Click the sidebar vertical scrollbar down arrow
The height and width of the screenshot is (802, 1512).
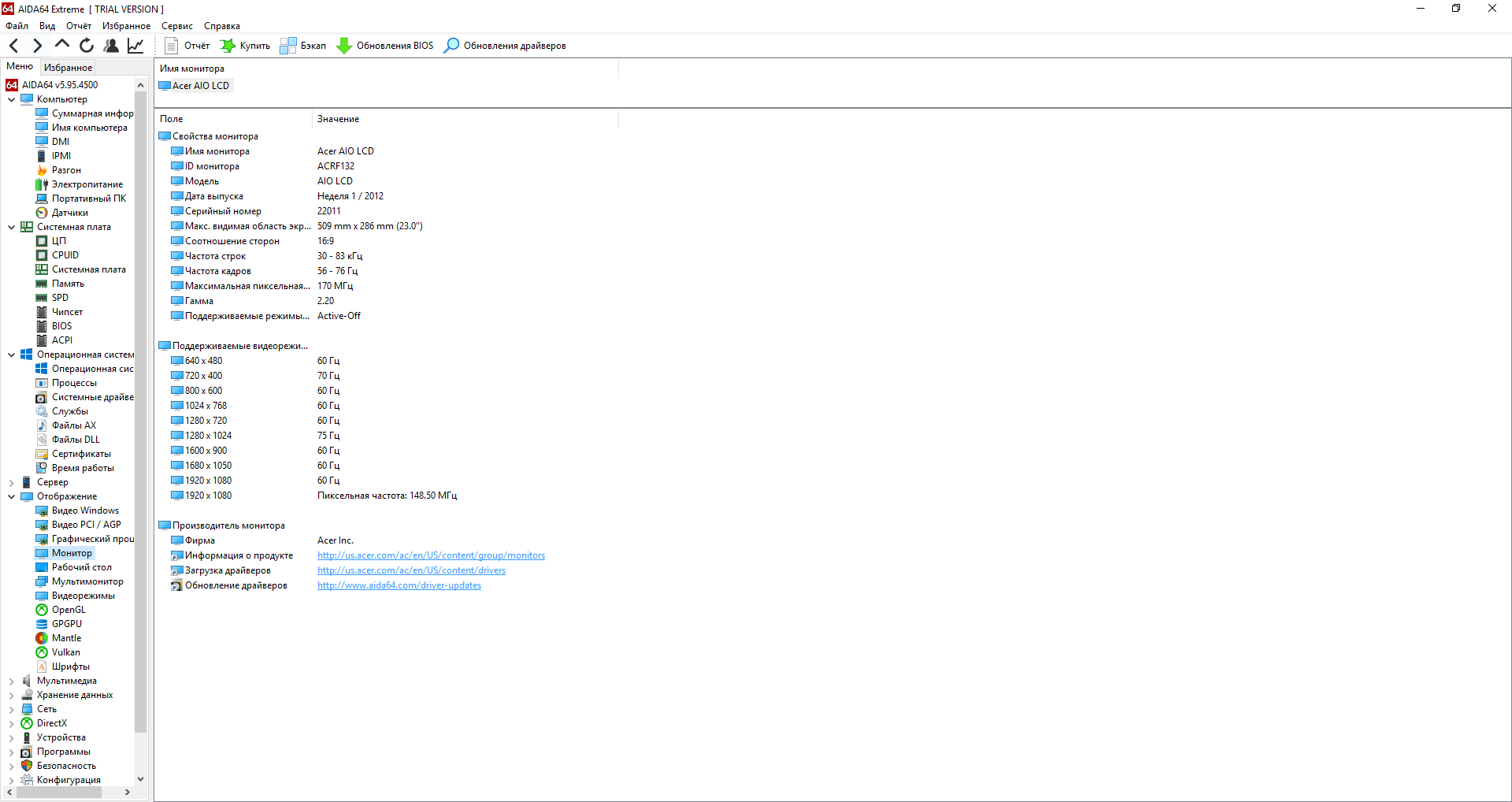[141, 779]
